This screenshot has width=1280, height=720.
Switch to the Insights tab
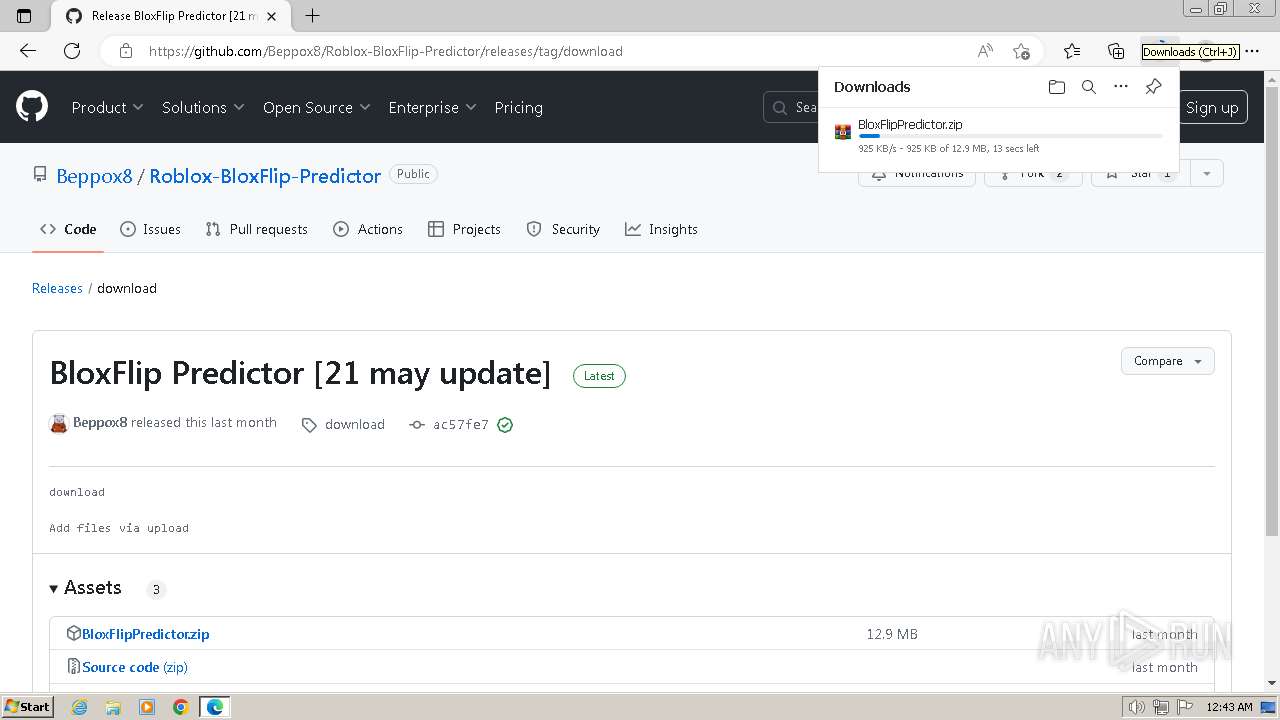(x=661, y=229)
